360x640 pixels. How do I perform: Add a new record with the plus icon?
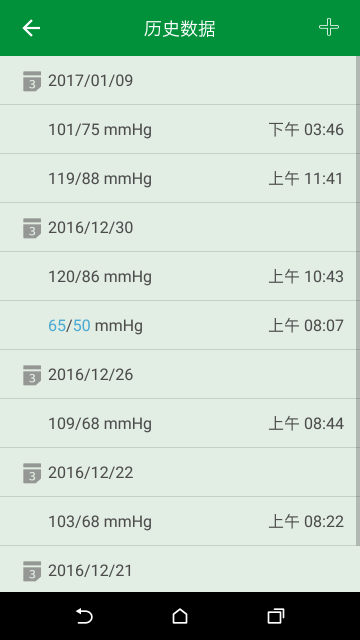pos(329,27)
